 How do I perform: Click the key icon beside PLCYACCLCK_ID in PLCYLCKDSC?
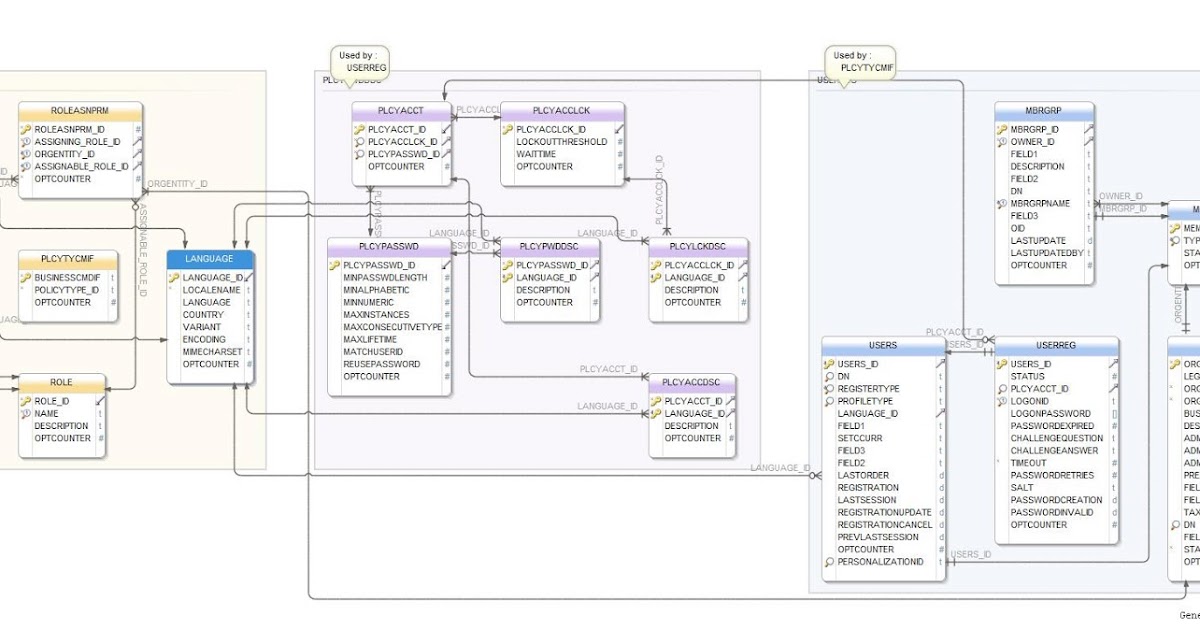[657, 263]
